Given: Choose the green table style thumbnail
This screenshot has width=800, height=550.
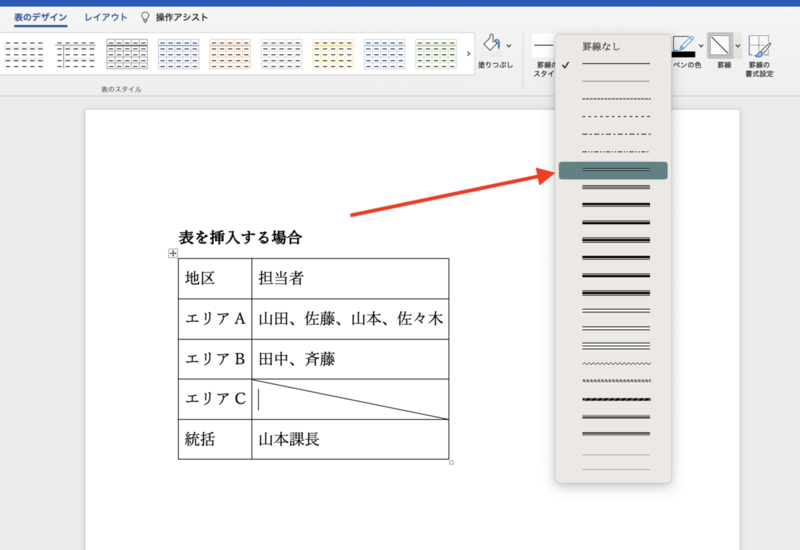Looking at the screenshot, I should pyautogui.click(x=436, y=54).
